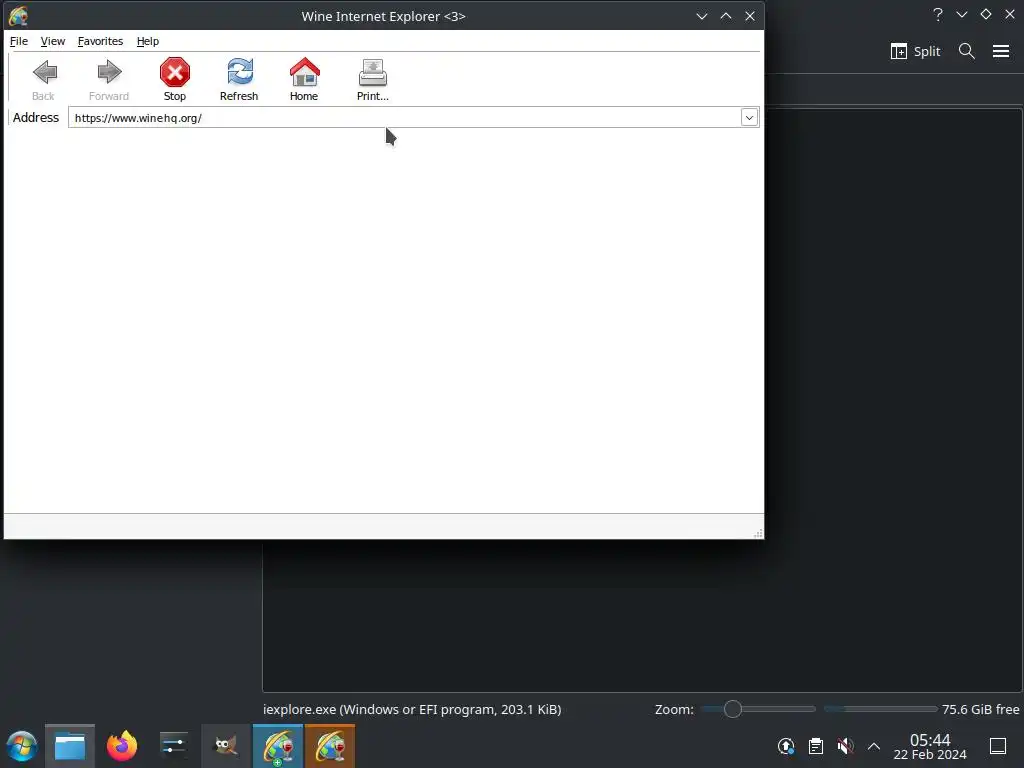This screenshot has height=768, width=1024.
Task: Click the file manager help question mark
Action: pos(938,14)
